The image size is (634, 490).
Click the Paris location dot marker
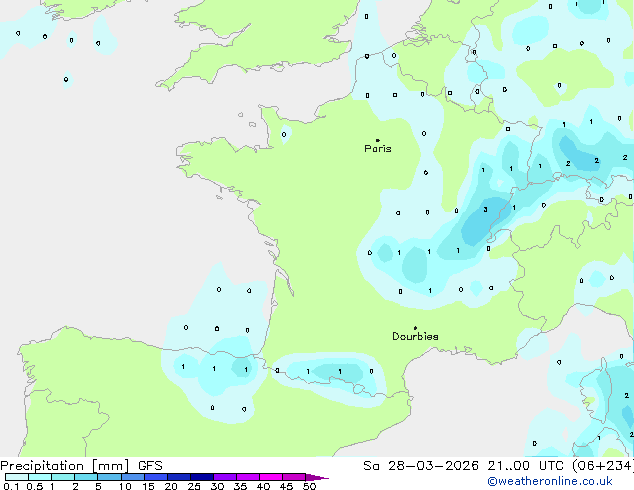coord(378,140)
